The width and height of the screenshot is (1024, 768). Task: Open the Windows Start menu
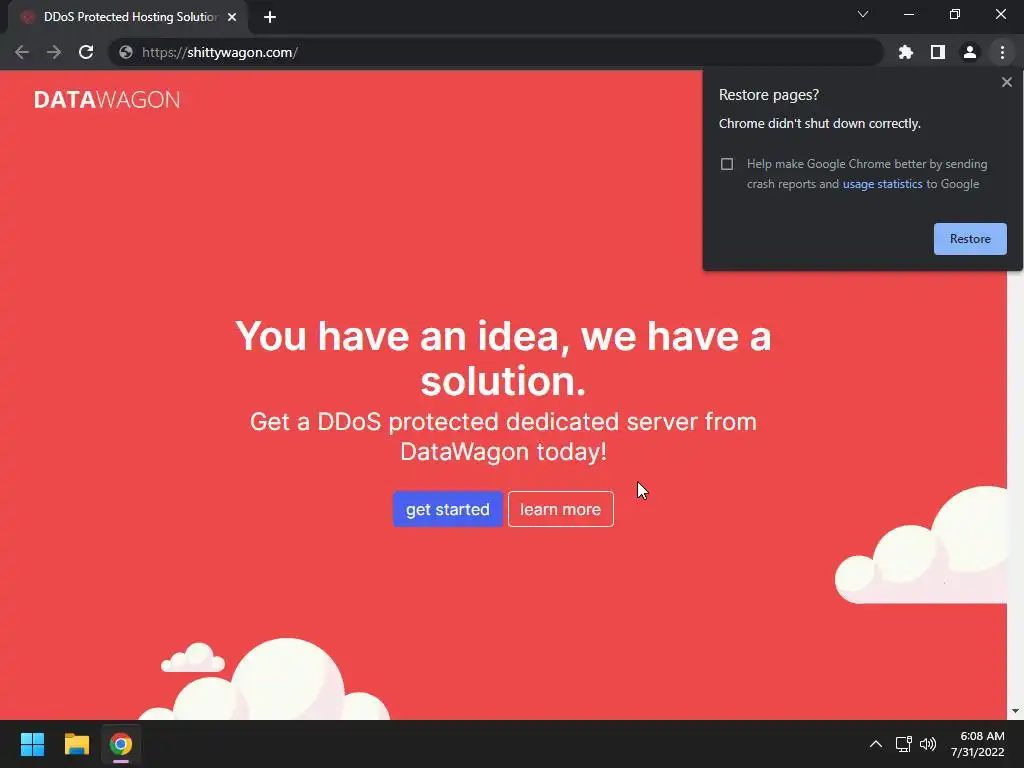[x=32, y=744]
